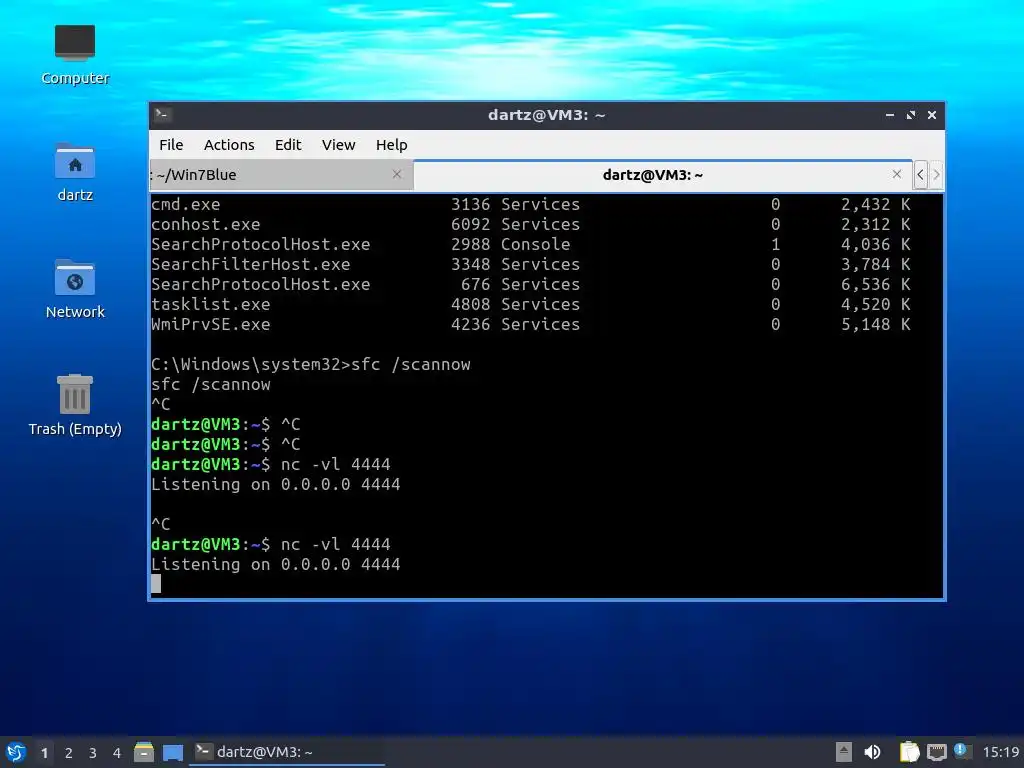
Task: Click the SearchFilterHost.exe line
Action: [x=530, y=264]
